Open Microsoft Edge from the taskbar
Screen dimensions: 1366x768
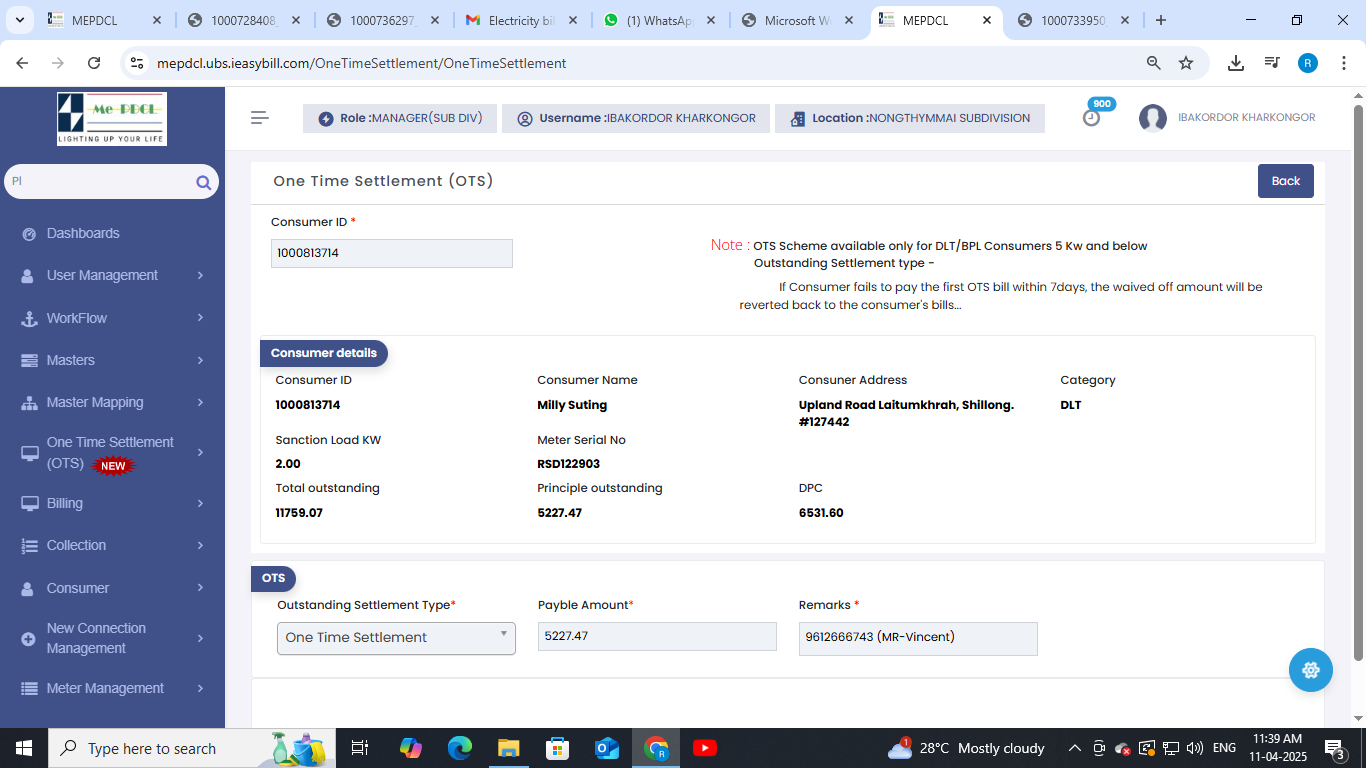[460, 748]
